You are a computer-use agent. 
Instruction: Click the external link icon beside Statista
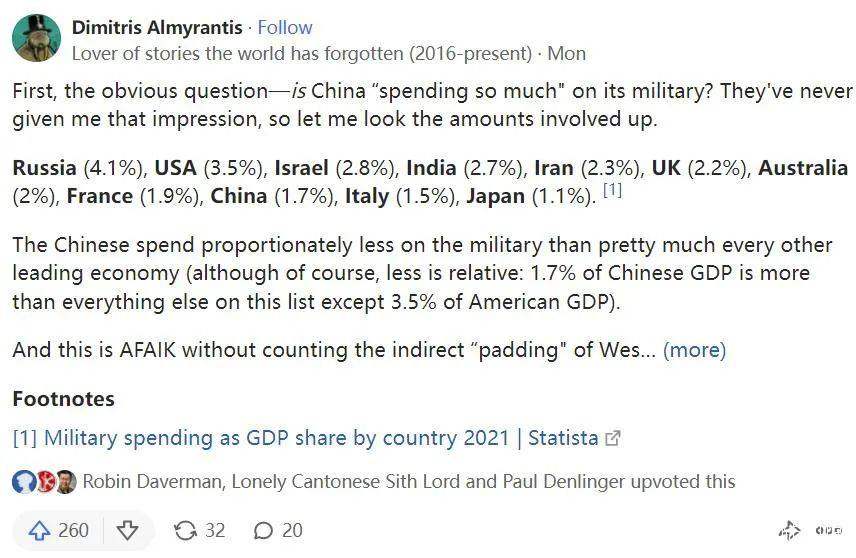tap(614, 438)
